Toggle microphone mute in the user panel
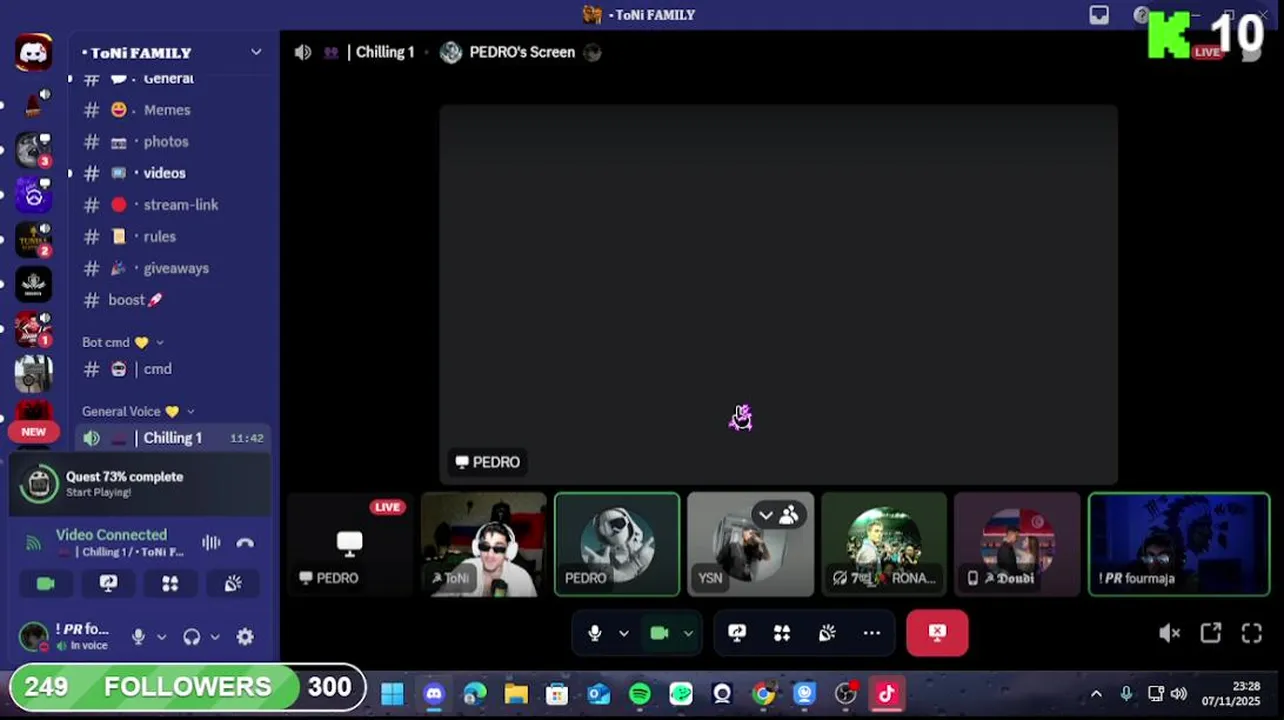Viewport: 1284px width, 720px height. click(x=139, y=637)
